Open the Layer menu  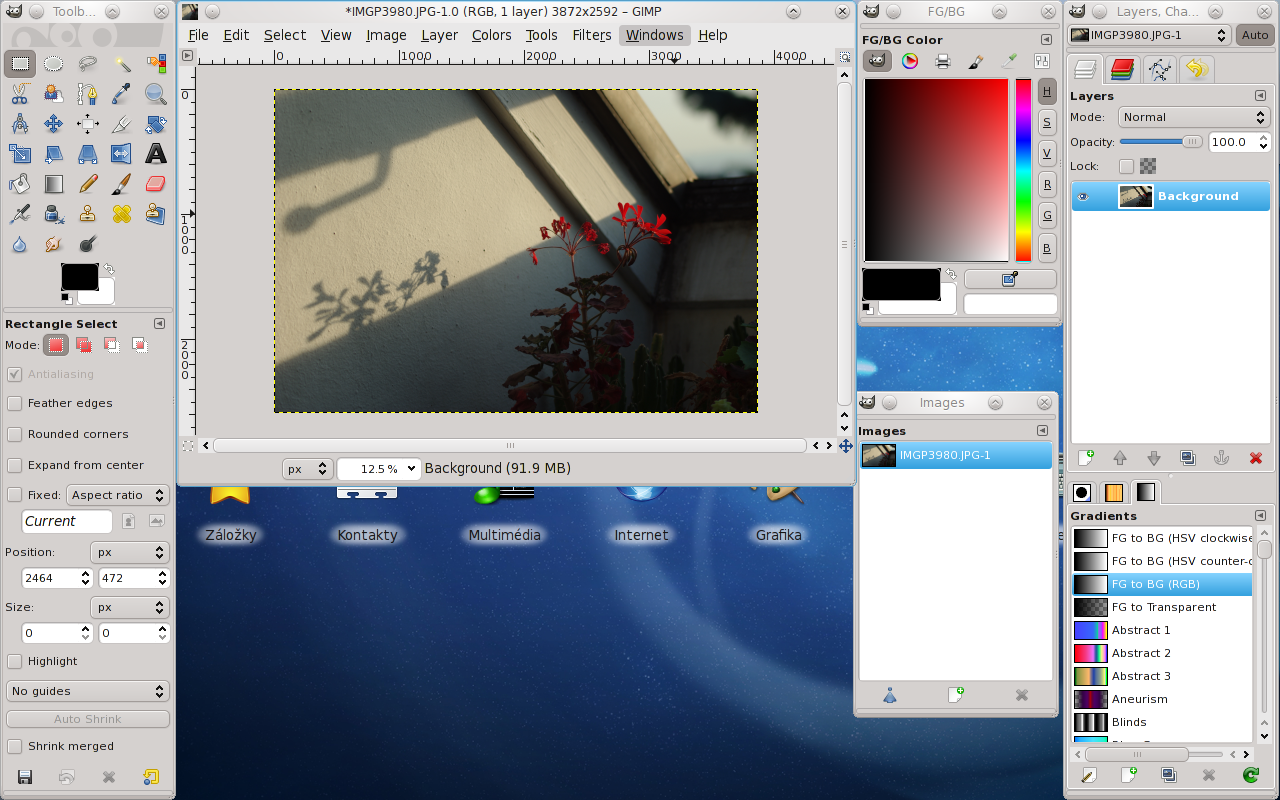point(439,35)
